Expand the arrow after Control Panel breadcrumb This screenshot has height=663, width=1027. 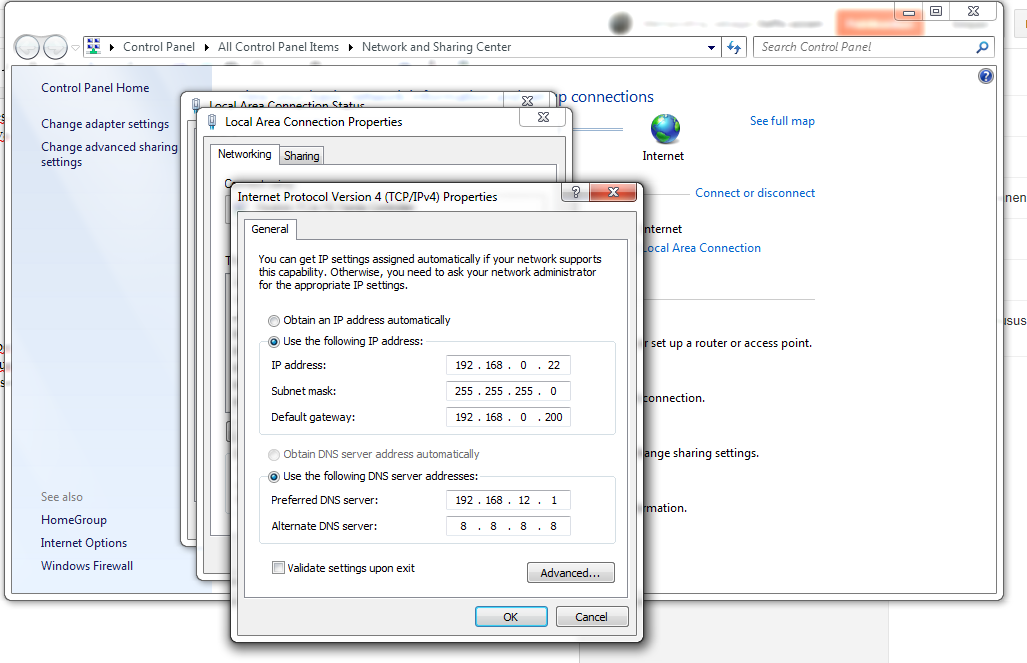tap(206, 47)
